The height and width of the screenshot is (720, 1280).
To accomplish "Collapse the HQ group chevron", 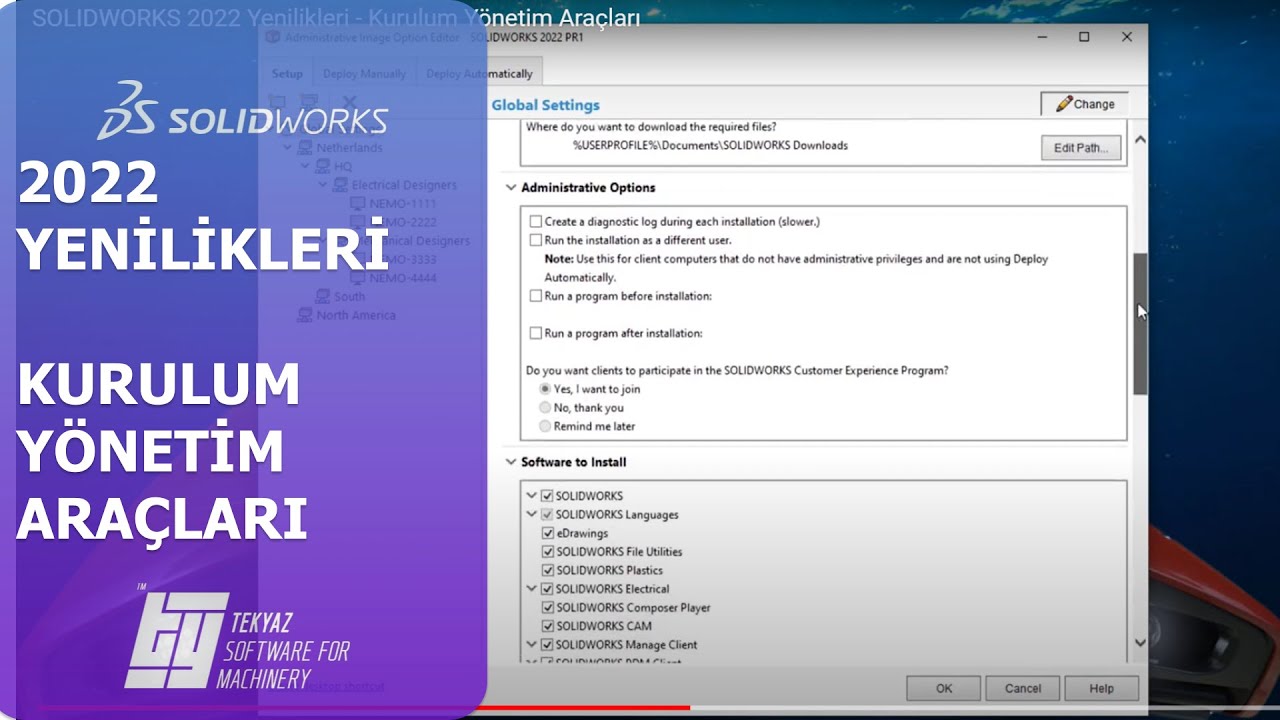I will click(x=306, y=166).
